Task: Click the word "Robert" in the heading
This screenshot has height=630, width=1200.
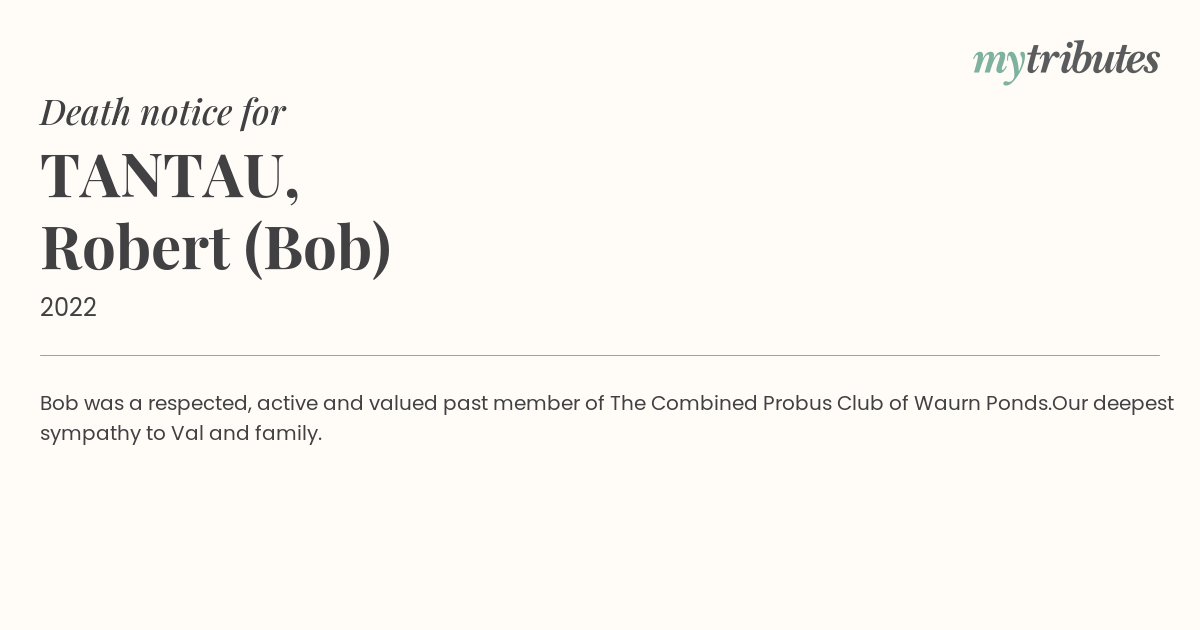Action: pyautogui.click(x=136, y=248)
